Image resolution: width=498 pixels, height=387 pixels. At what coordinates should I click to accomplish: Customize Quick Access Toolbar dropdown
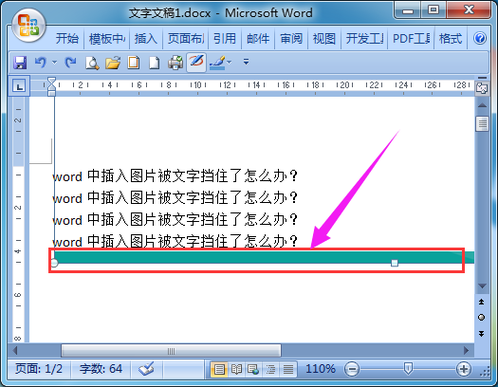tap(246, 62)
